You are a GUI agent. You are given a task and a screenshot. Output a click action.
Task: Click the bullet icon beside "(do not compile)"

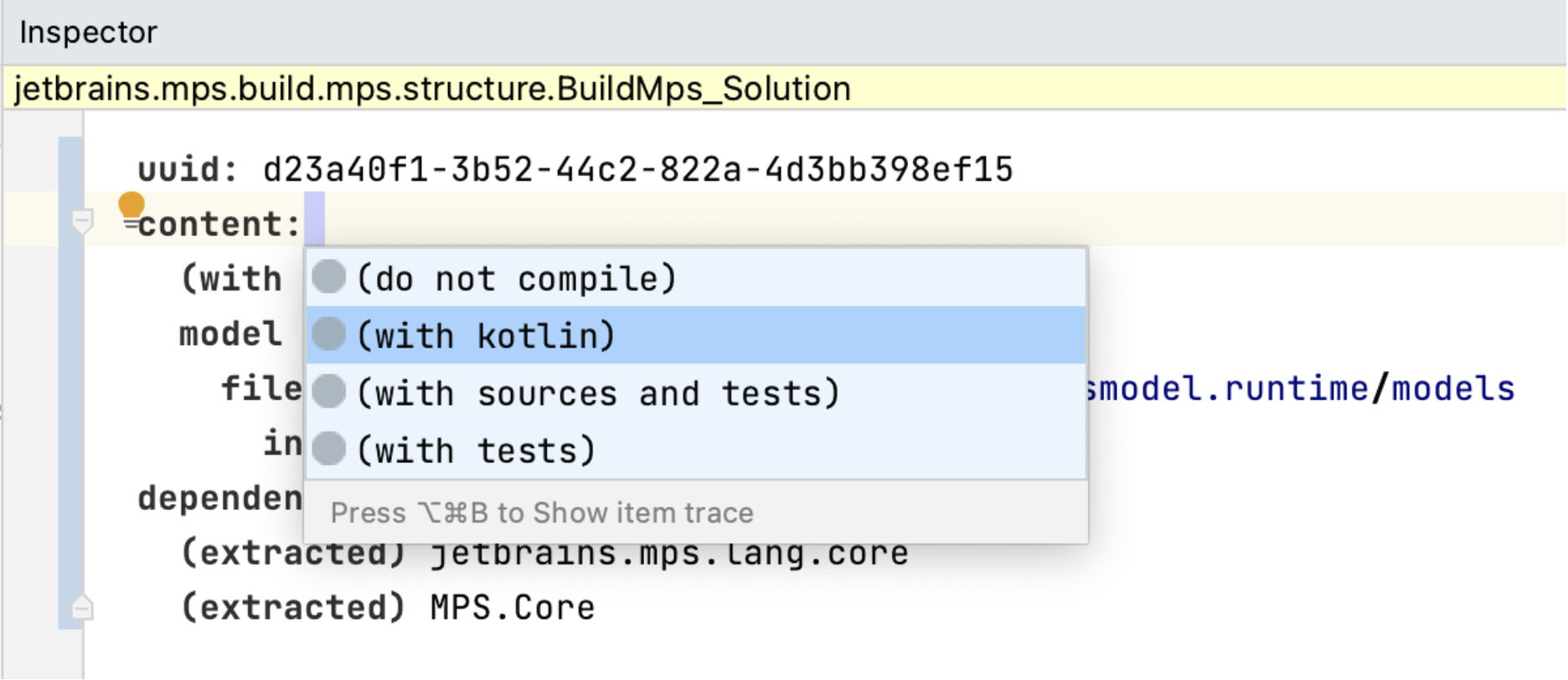click(328, 277)
